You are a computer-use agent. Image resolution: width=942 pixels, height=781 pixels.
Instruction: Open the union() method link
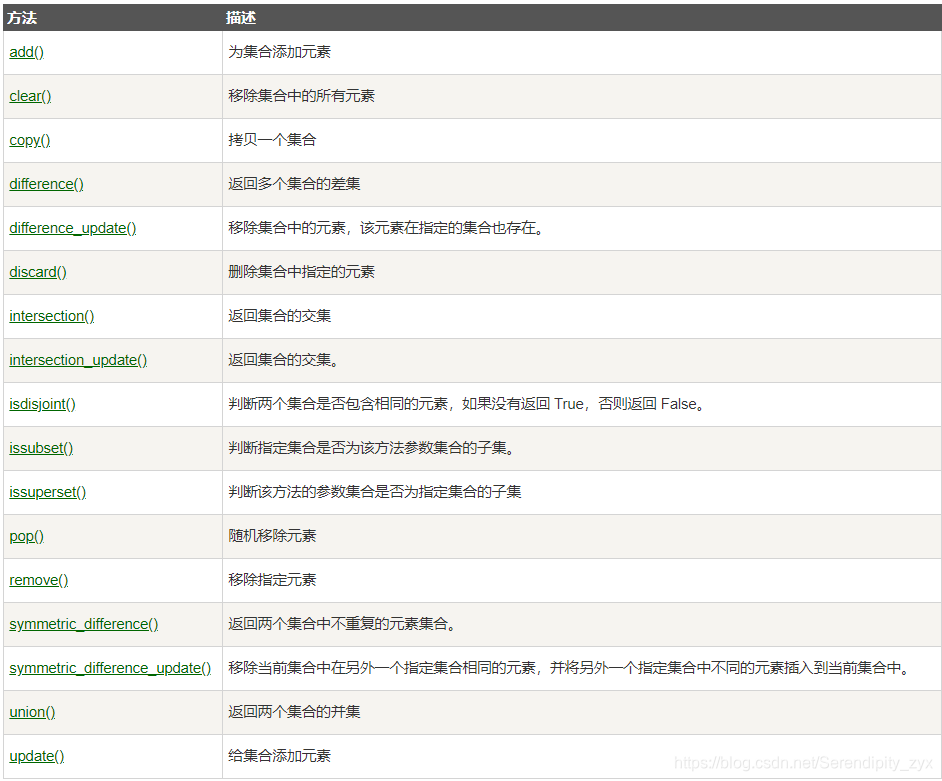32,712
